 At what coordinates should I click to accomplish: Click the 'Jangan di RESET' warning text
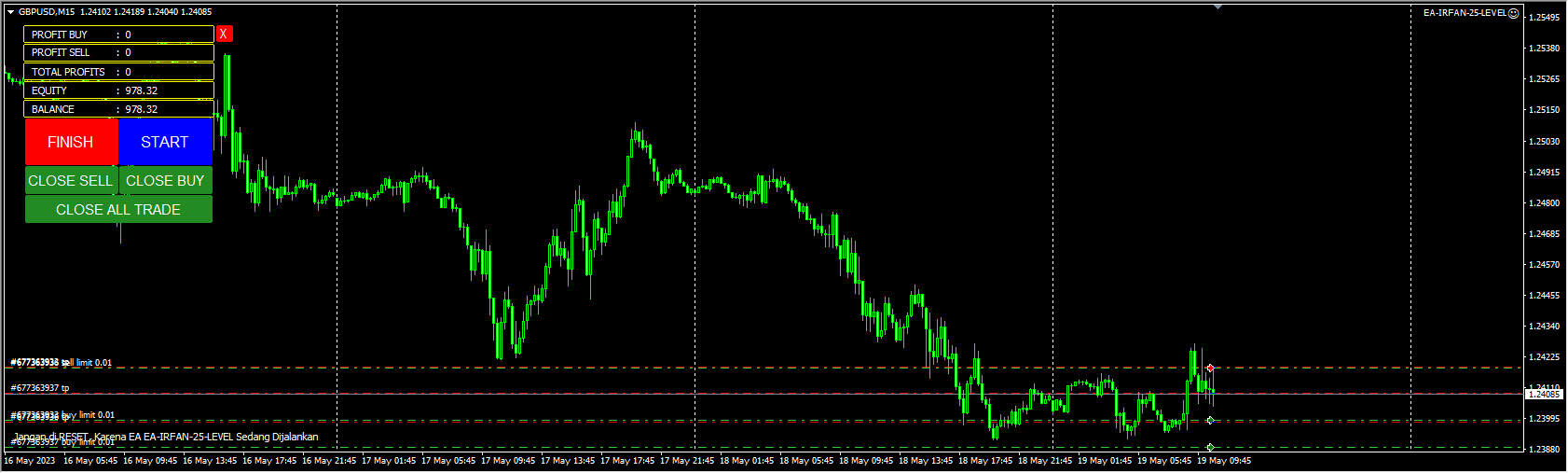166,437
